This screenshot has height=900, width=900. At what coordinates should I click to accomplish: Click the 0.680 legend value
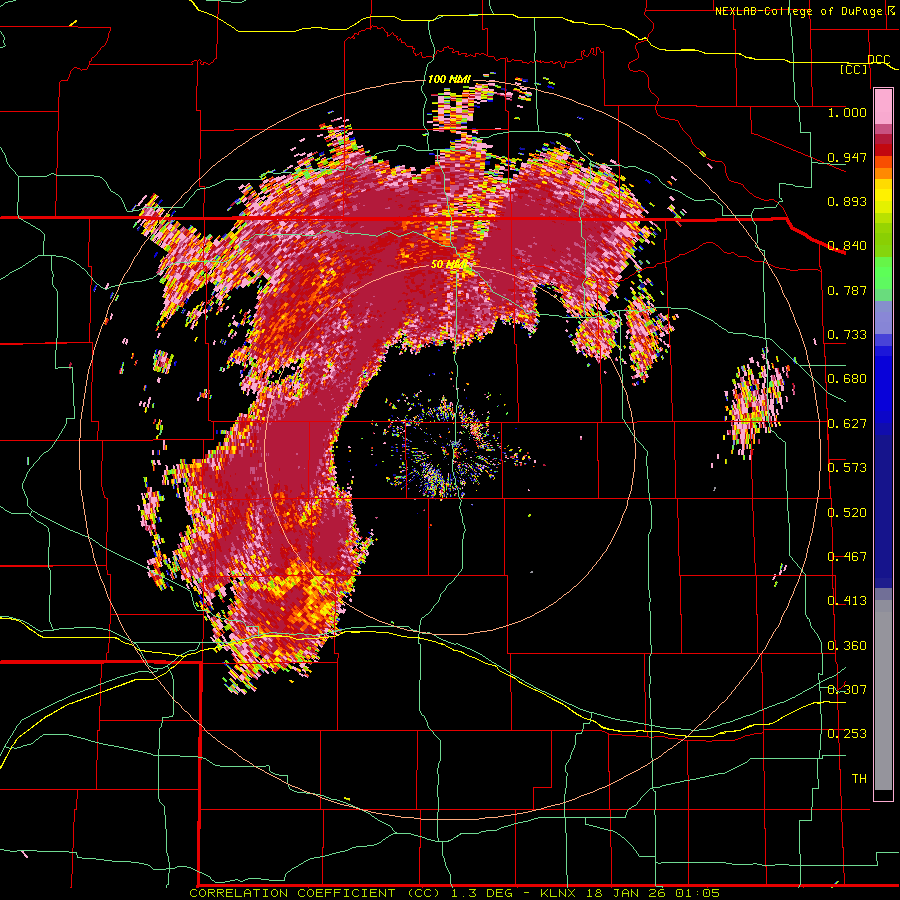[847, 379]
